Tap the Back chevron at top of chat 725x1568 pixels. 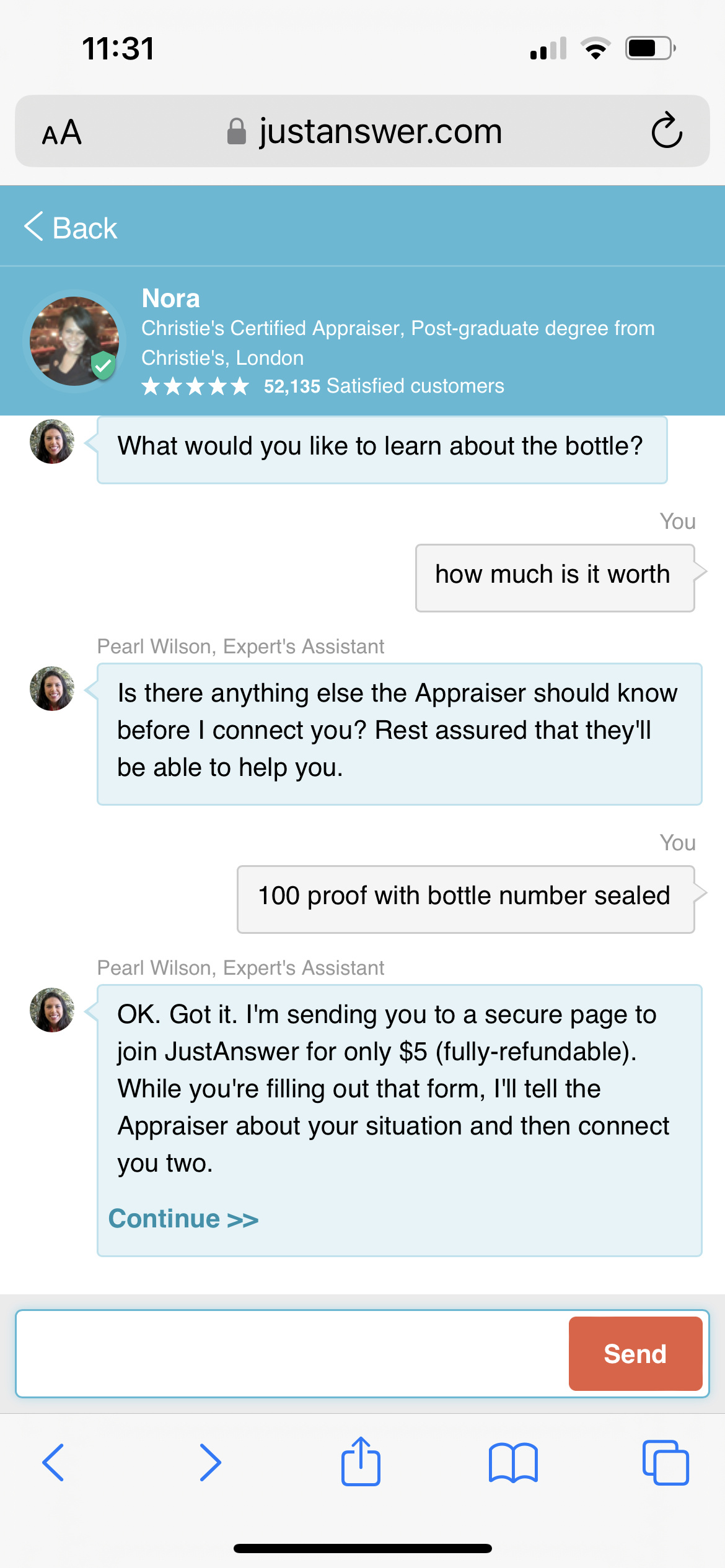tap(69, 227)
